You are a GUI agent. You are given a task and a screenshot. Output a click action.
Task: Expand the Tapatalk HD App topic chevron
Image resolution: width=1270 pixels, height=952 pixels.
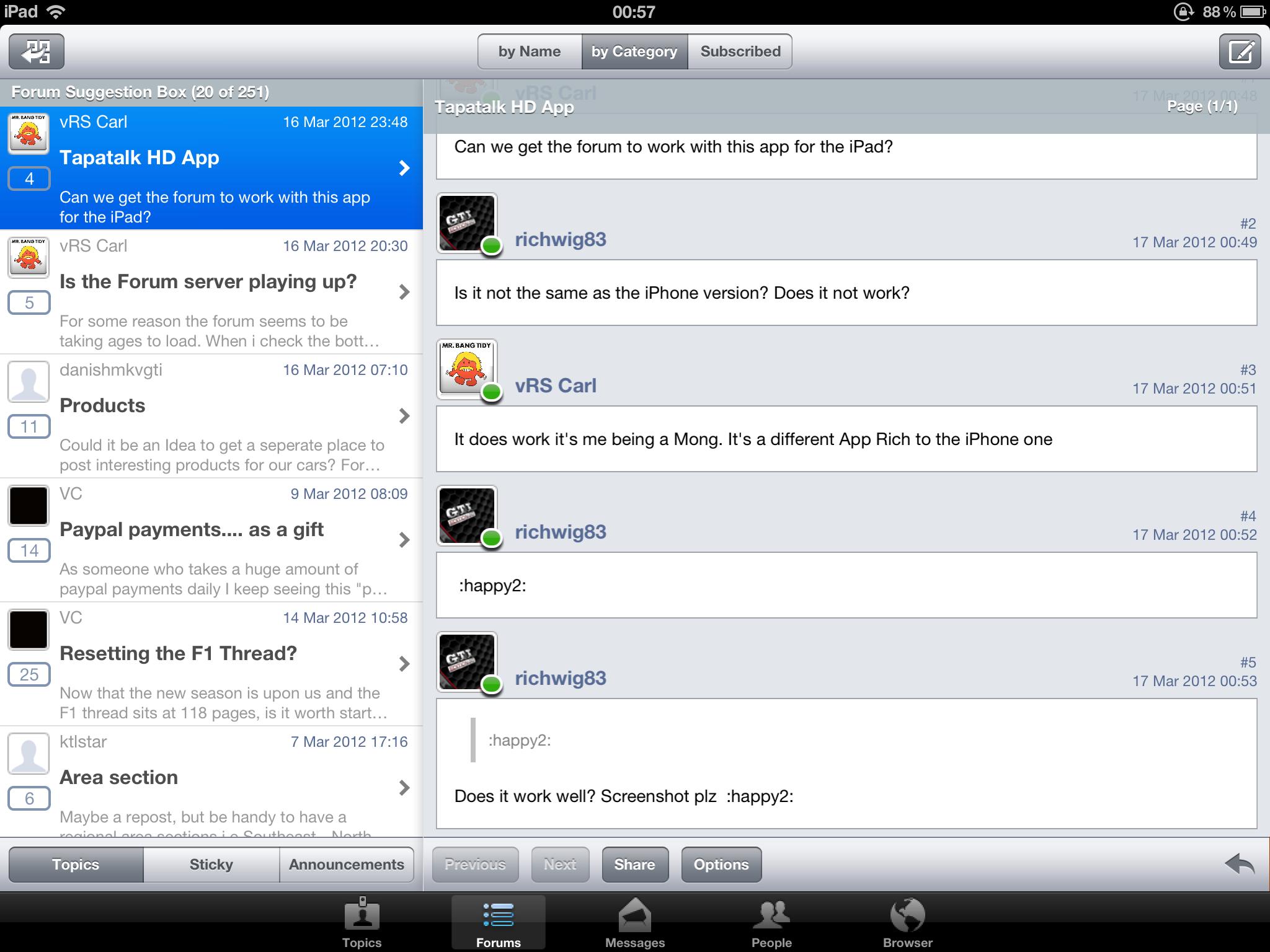tap(404, 168)
